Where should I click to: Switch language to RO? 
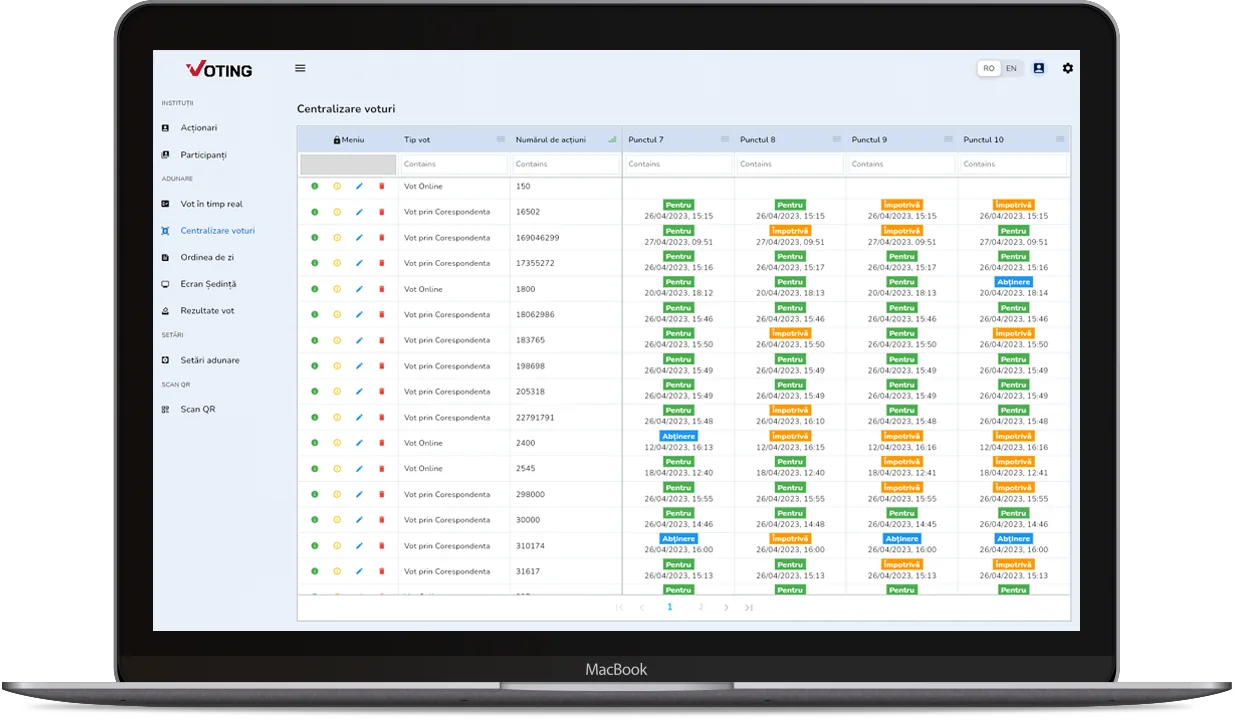coord(989,68)
